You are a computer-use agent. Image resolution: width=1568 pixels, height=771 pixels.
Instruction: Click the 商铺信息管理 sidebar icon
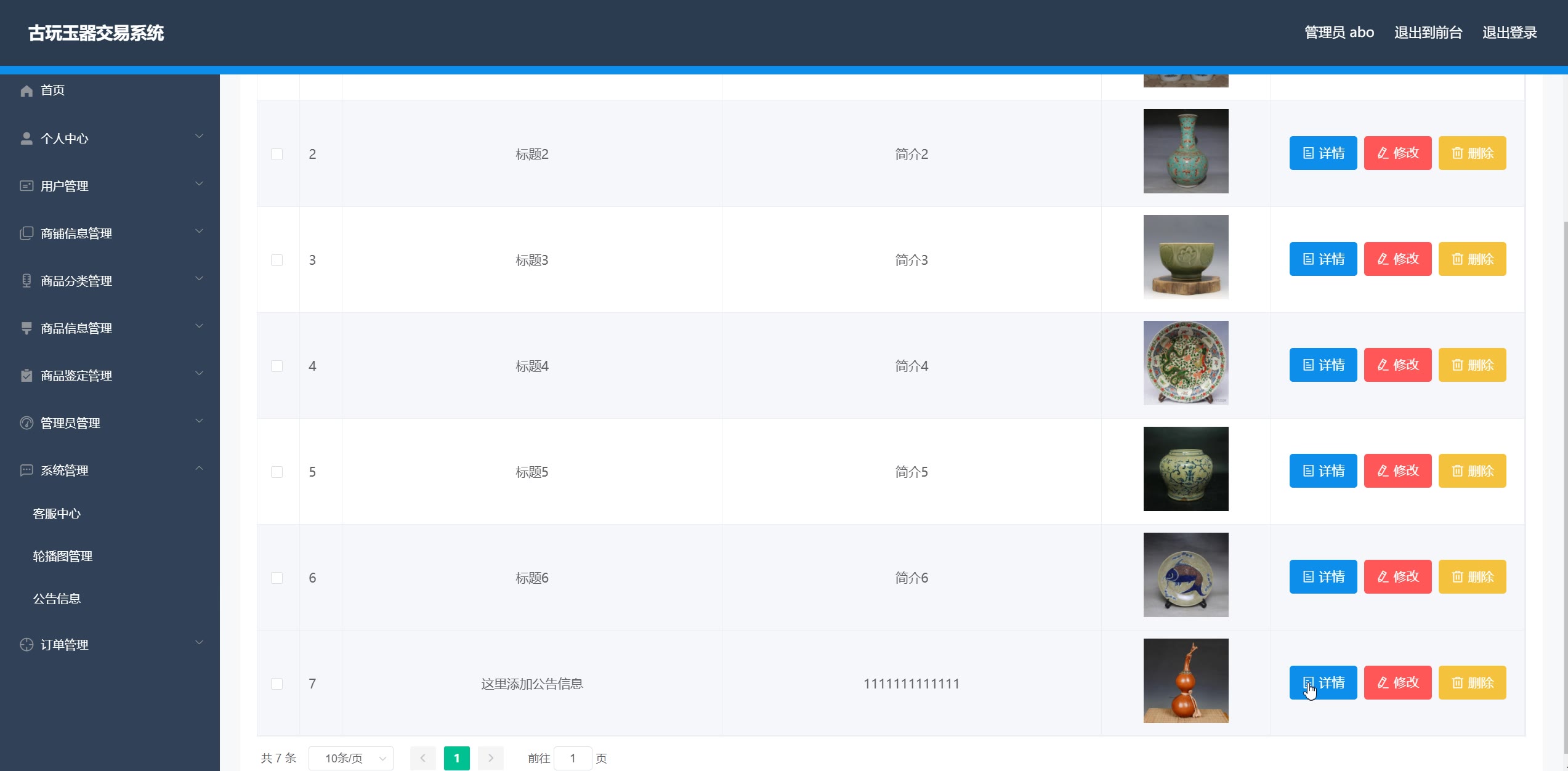point(26,233)
